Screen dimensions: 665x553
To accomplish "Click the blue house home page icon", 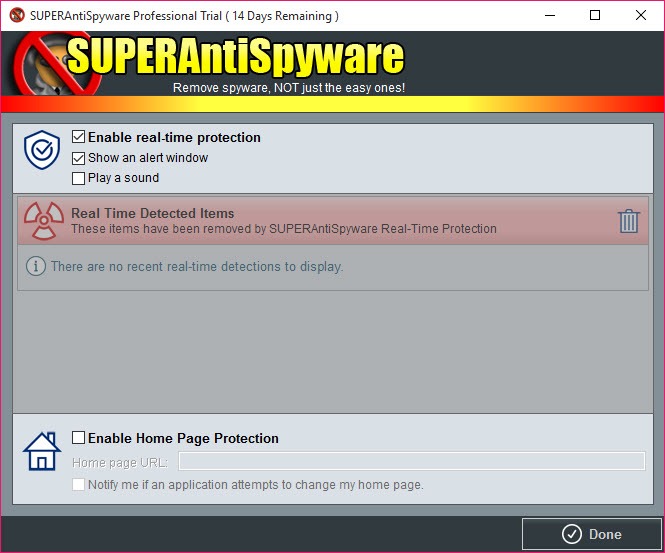I will pos(42,451).
